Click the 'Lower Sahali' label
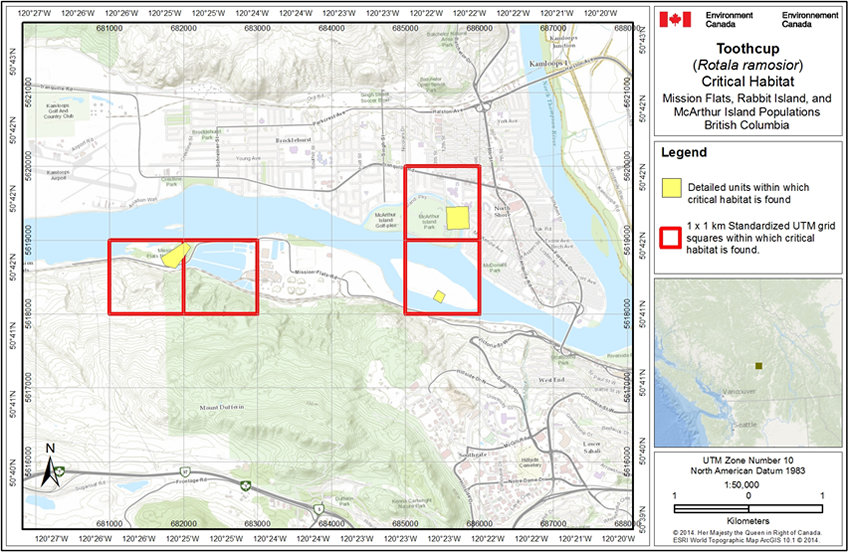850x553 pixels. [591, 447]
